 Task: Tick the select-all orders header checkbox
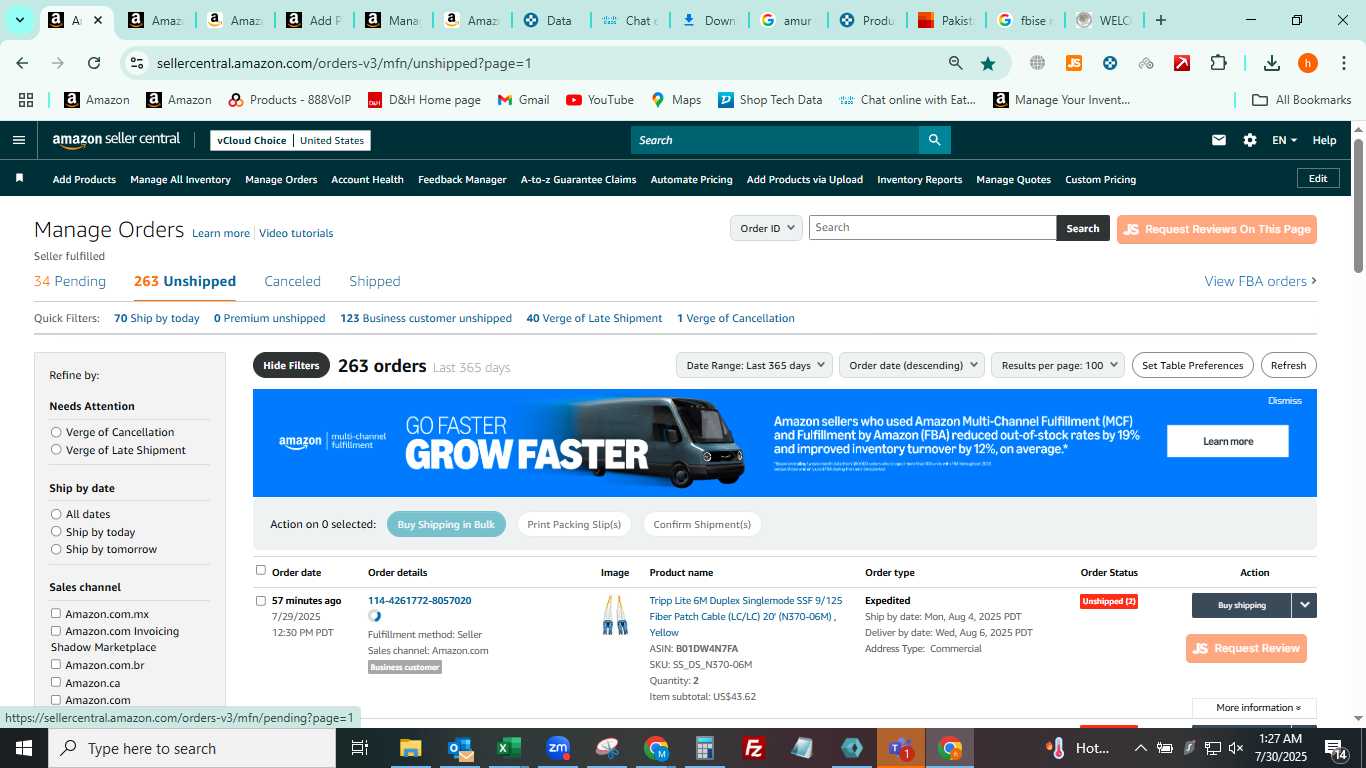point(261,570)
